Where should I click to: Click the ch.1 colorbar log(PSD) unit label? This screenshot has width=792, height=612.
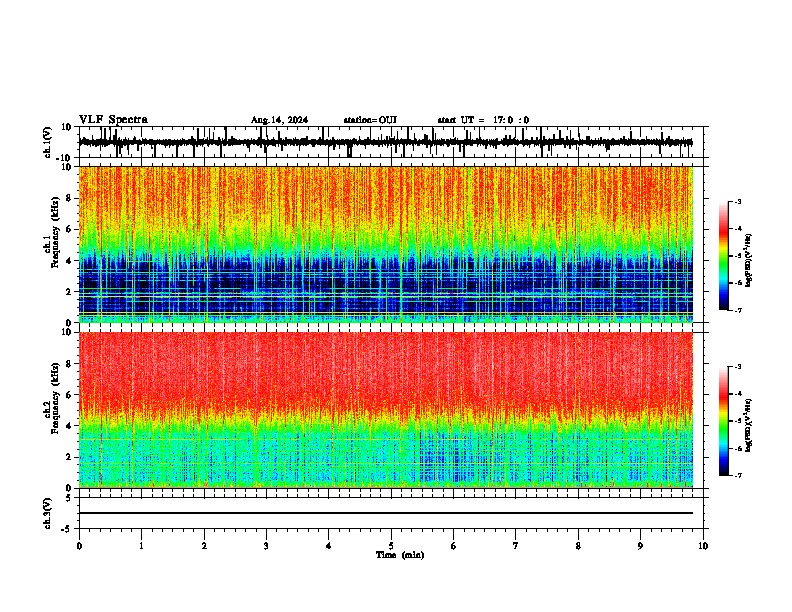pos(749,261)
